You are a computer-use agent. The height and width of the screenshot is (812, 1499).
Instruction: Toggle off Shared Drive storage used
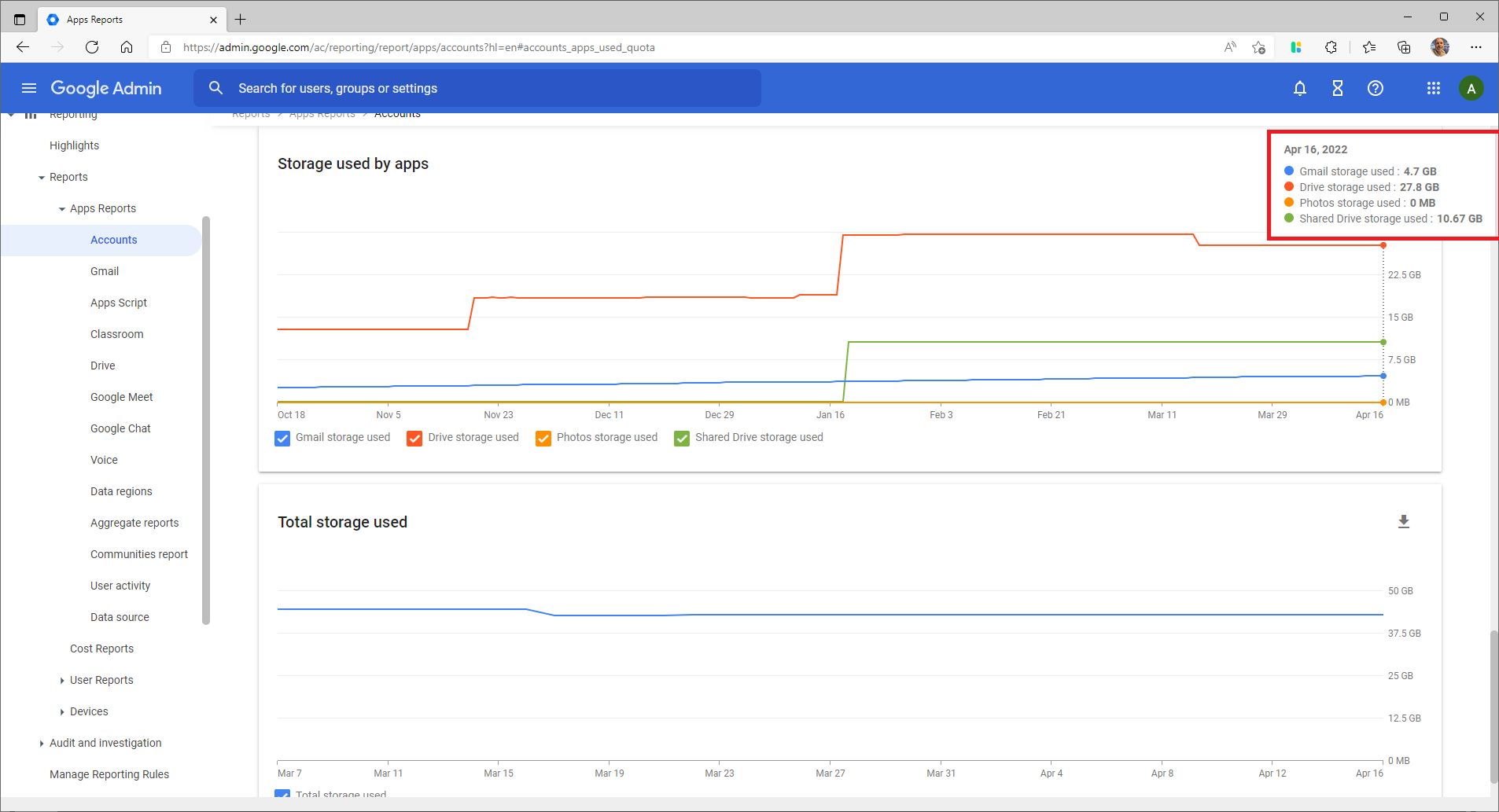681,438
